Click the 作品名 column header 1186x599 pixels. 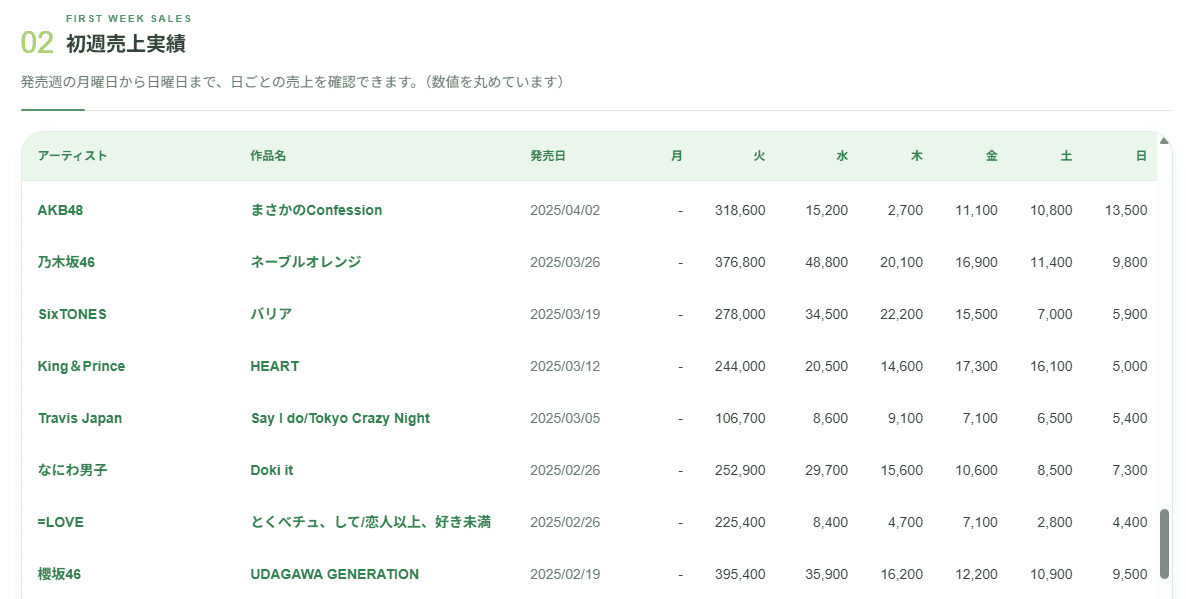point(269,156)
